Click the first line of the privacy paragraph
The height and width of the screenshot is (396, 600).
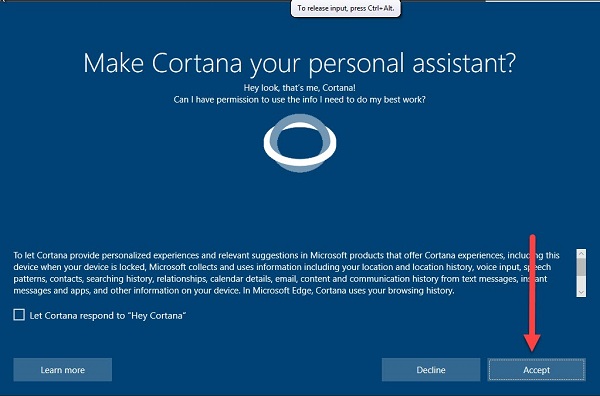(x=286, y=255)
